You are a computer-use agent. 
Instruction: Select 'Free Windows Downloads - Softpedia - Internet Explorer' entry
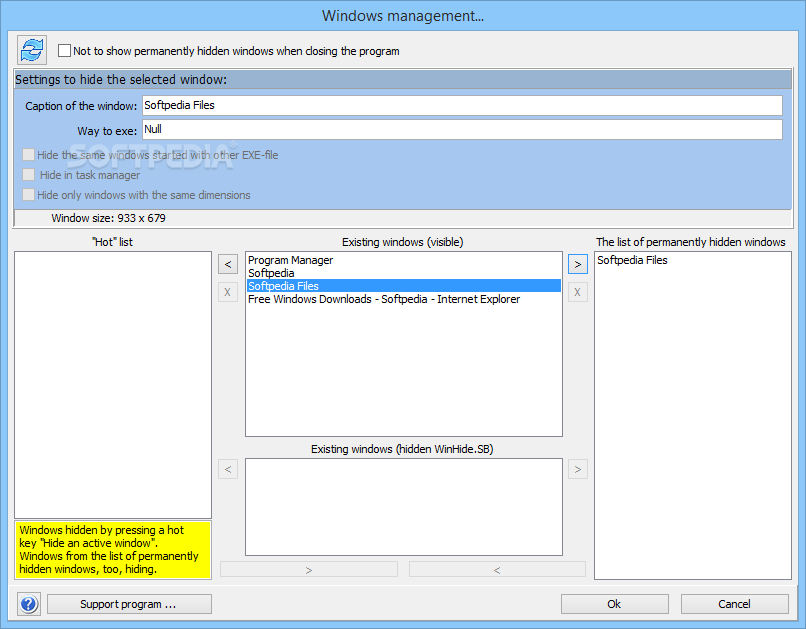coord(404,299)
